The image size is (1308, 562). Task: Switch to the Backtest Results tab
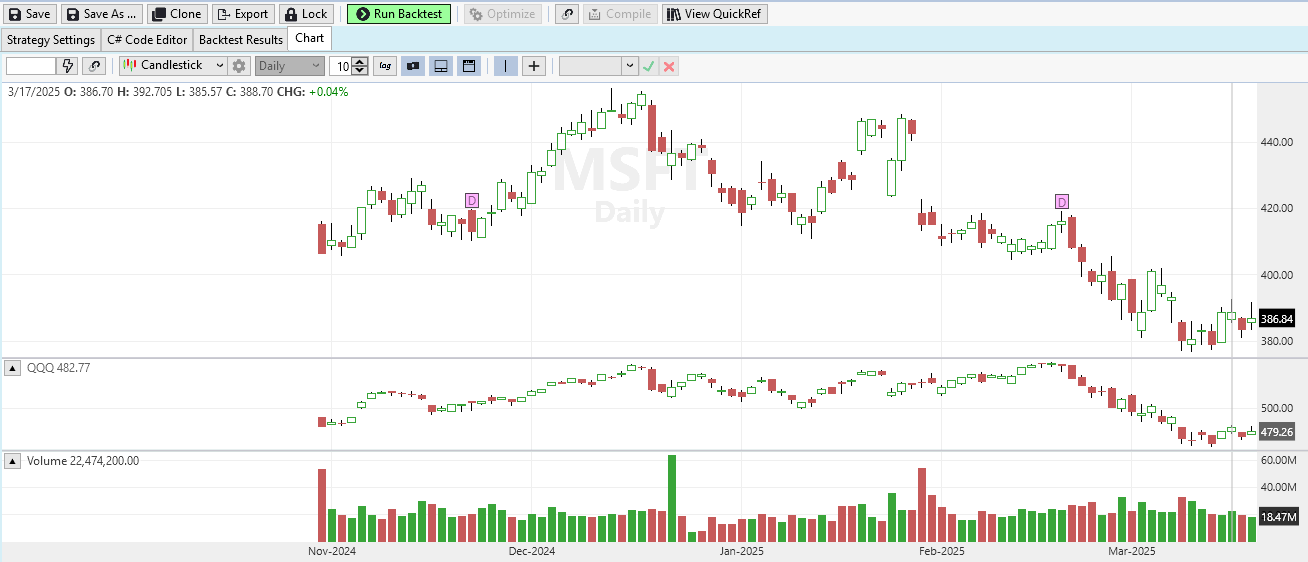(240, 40)
